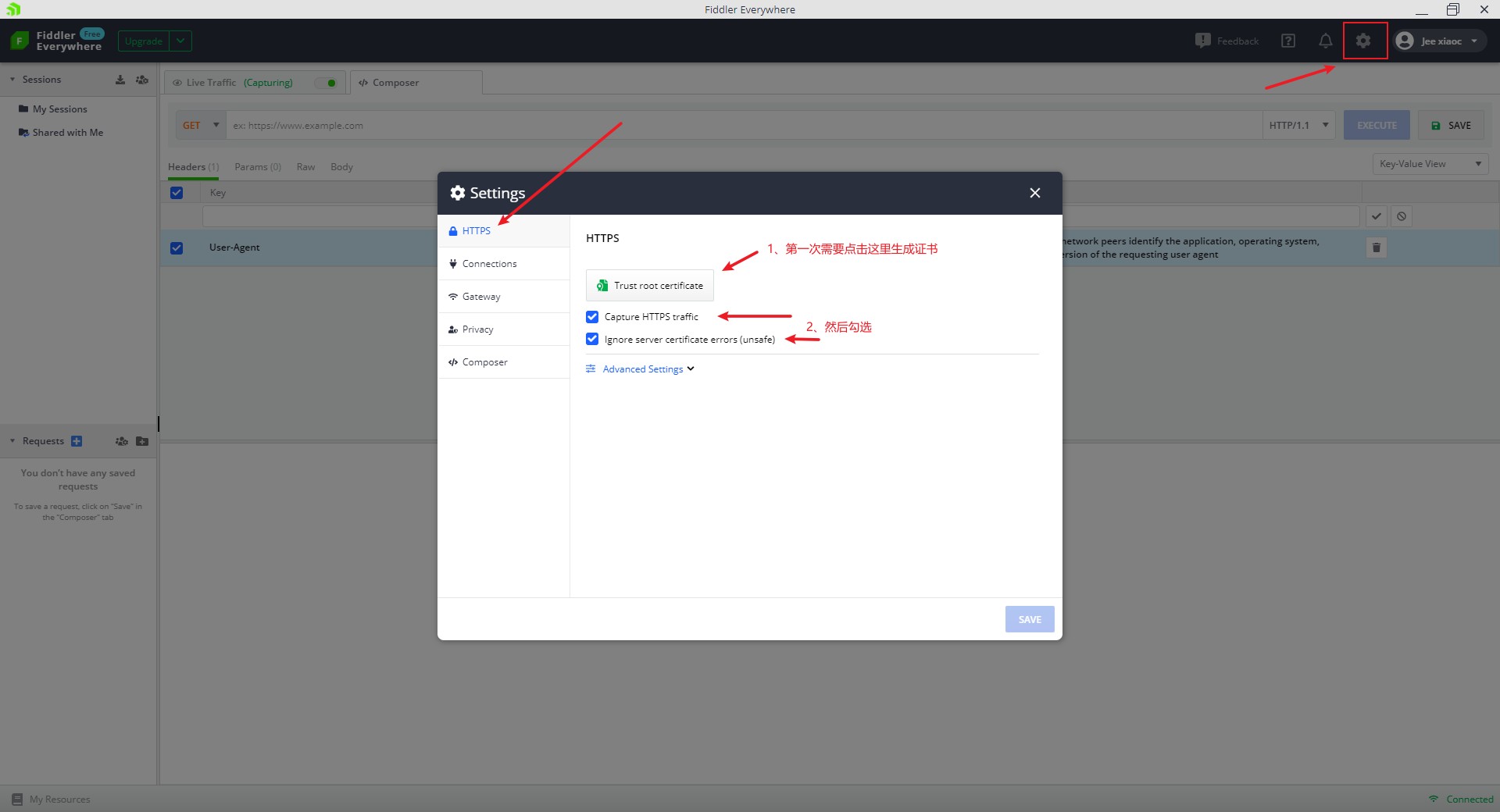Click My Resources text in status bar
The height and width of the screenshot is (812, 1500).
59,800
